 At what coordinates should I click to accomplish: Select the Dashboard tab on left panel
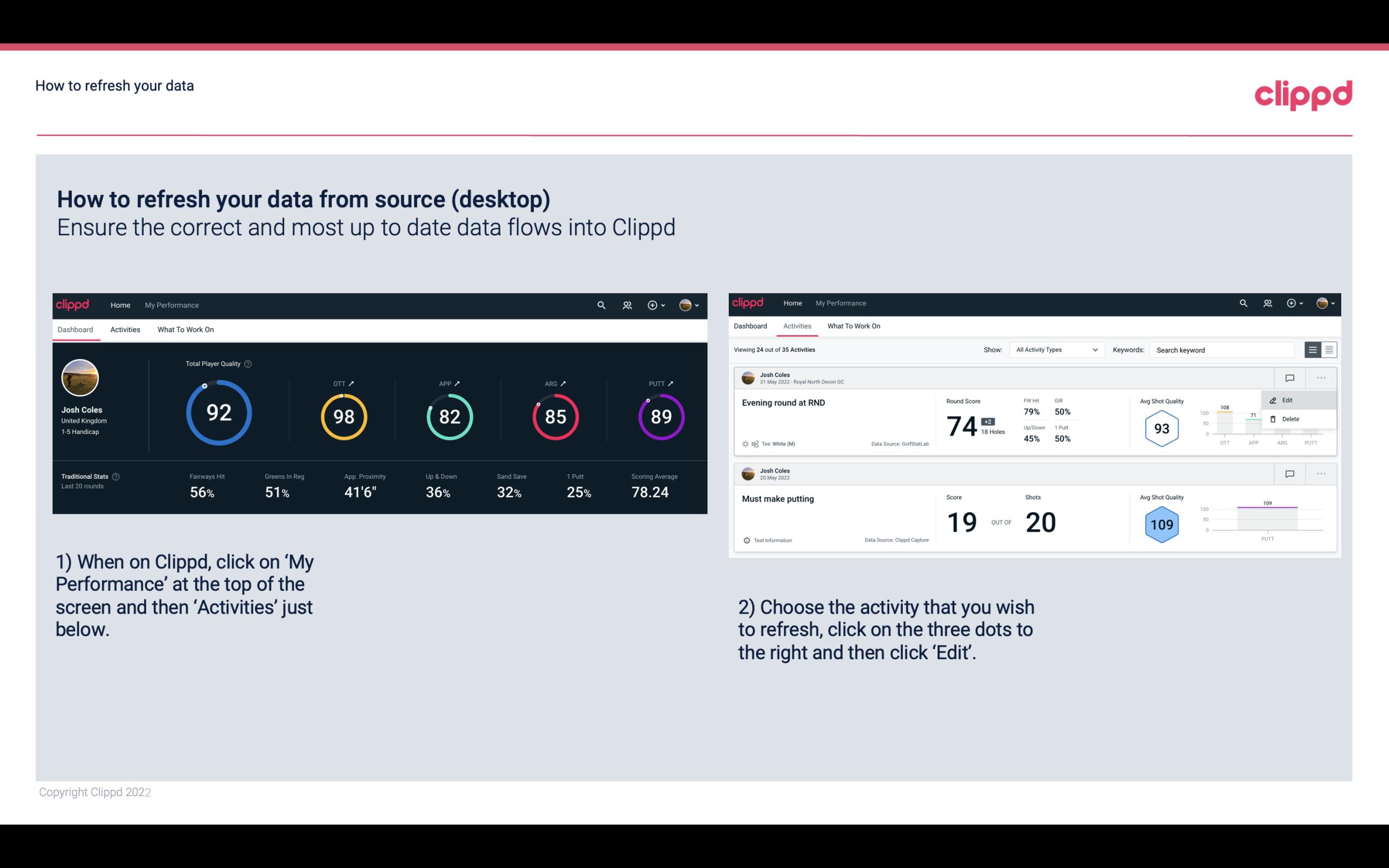pyautogui.click(x=76, y=330)
